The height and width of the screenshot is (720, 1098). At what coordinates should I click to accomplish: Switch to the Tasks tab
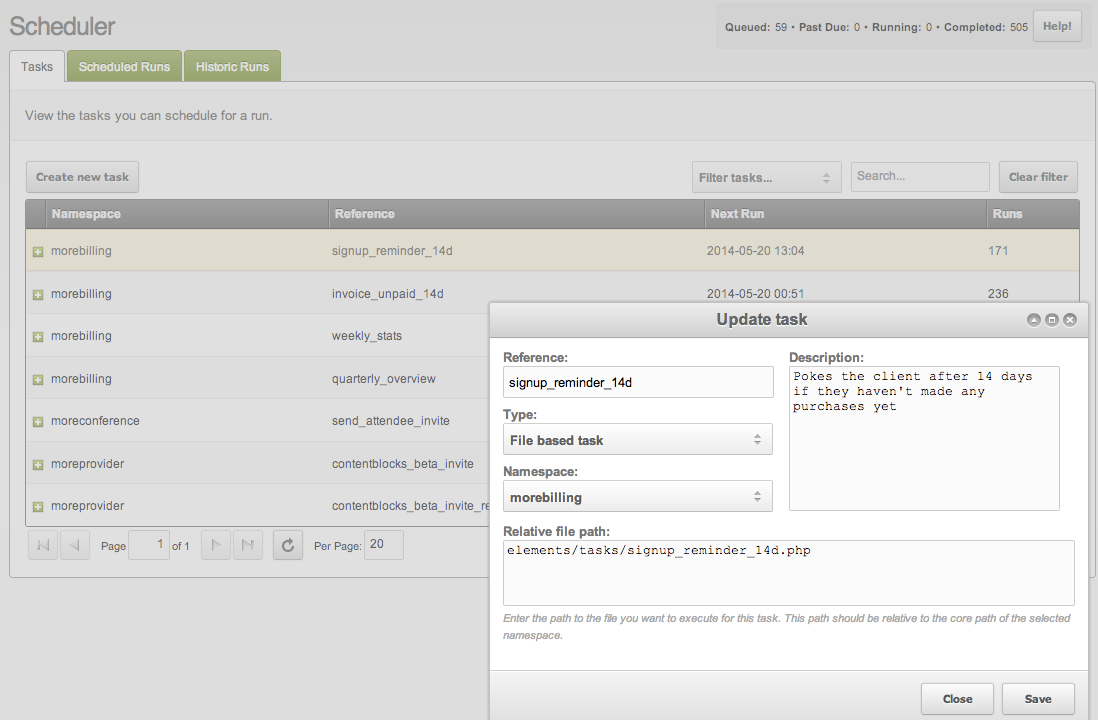37,67
